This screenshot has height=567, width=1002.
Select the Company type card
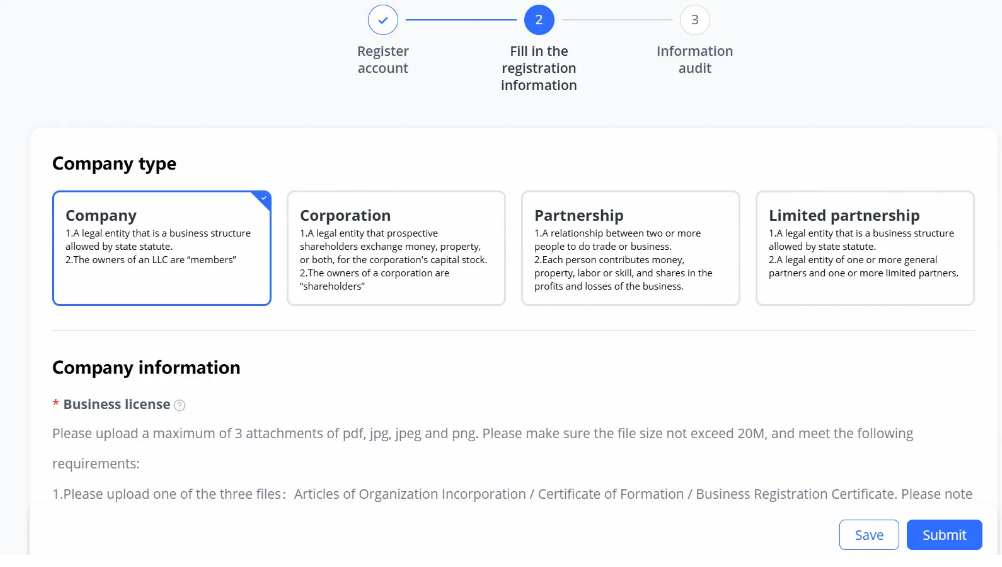161,248
